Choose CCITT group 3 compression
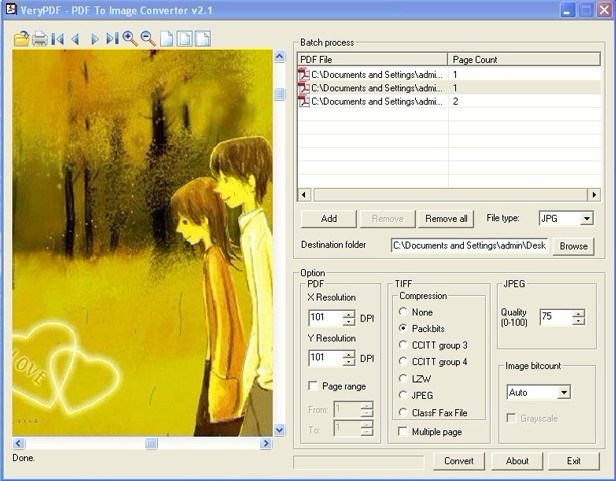The image size is (616, 481). point(403,345)
